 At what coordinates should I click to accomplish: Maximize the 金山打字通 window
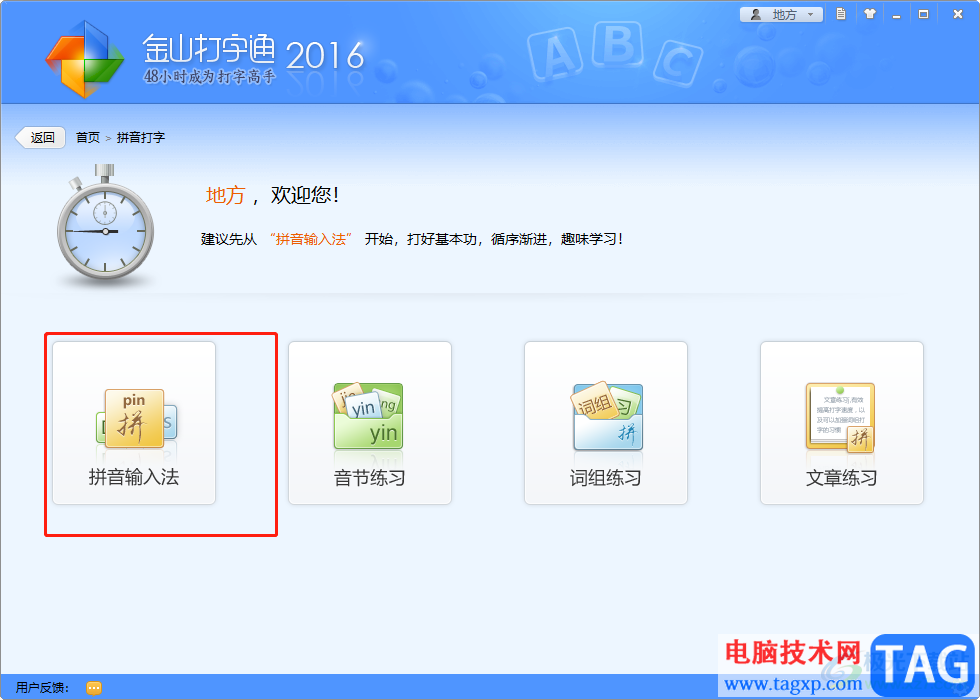click(923, 14)
